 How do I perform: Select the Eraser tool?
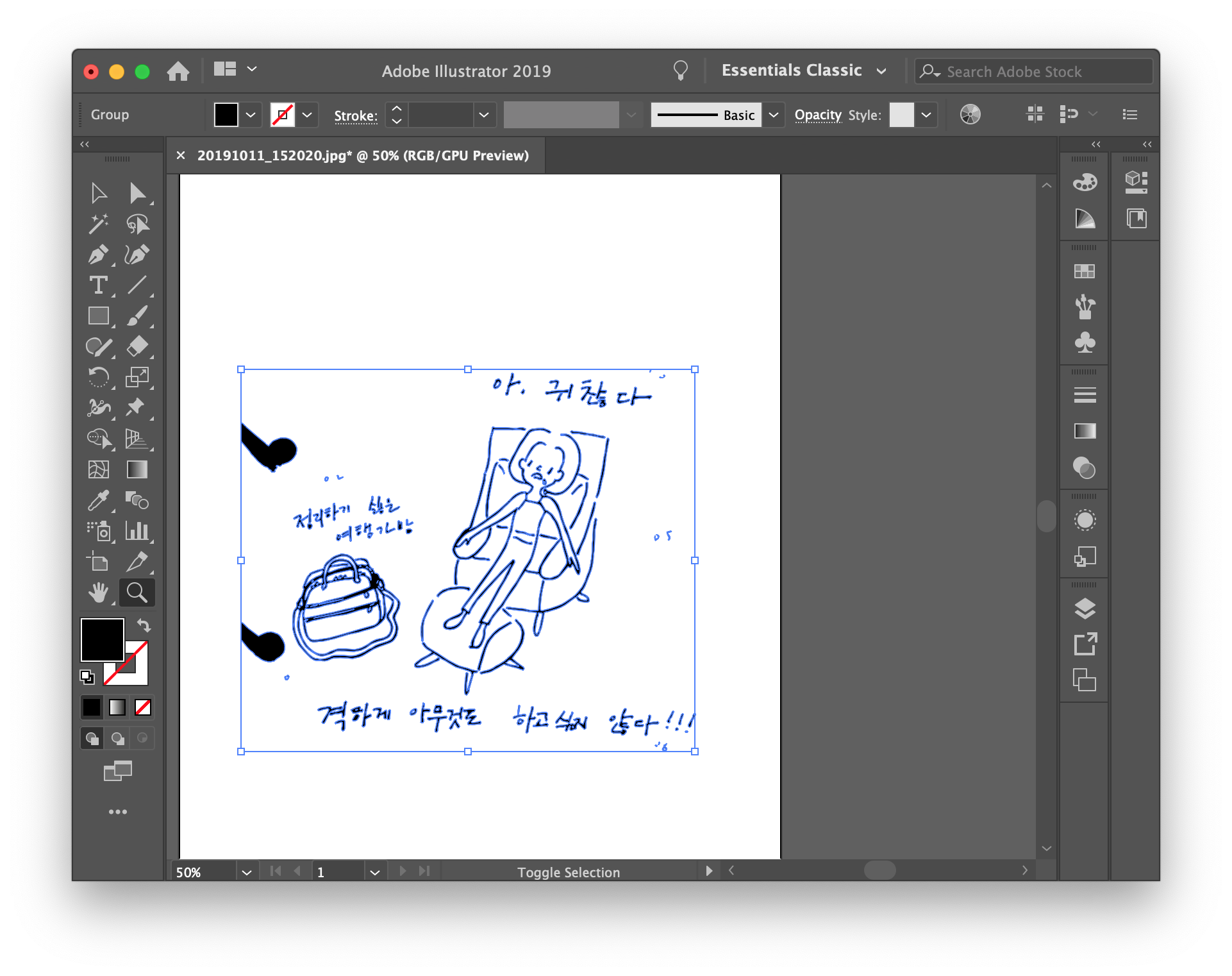(137, 347)
